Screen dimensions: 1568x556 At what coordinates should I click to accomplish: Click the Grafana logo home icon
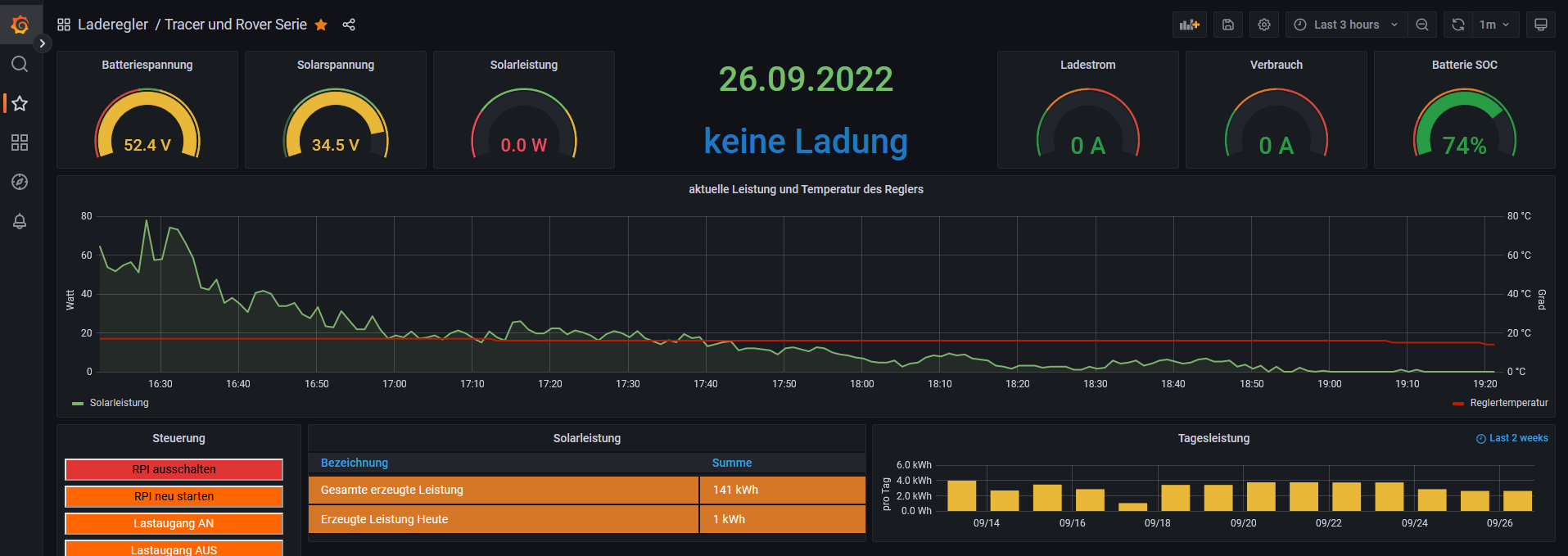[x=20, y=25]
